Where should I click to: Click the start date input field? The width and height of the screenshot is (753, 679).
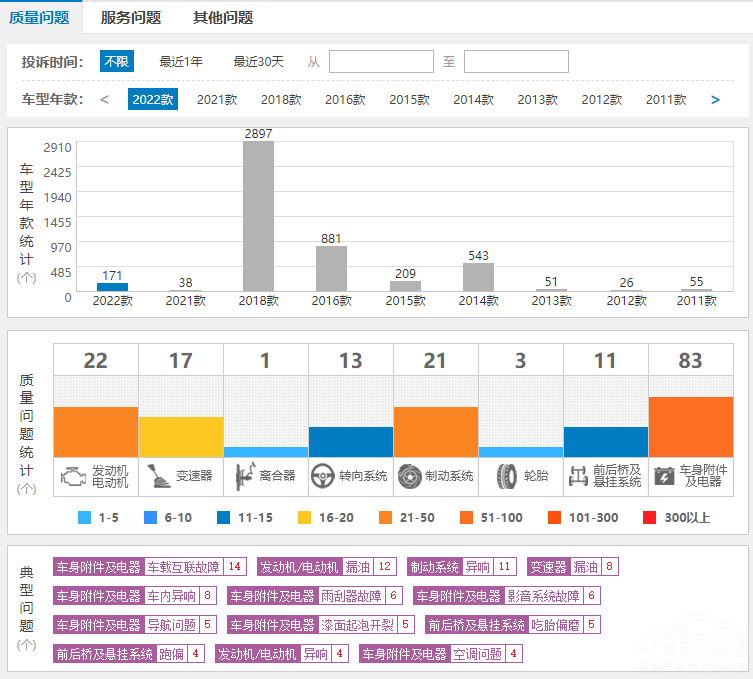(381, 62)
